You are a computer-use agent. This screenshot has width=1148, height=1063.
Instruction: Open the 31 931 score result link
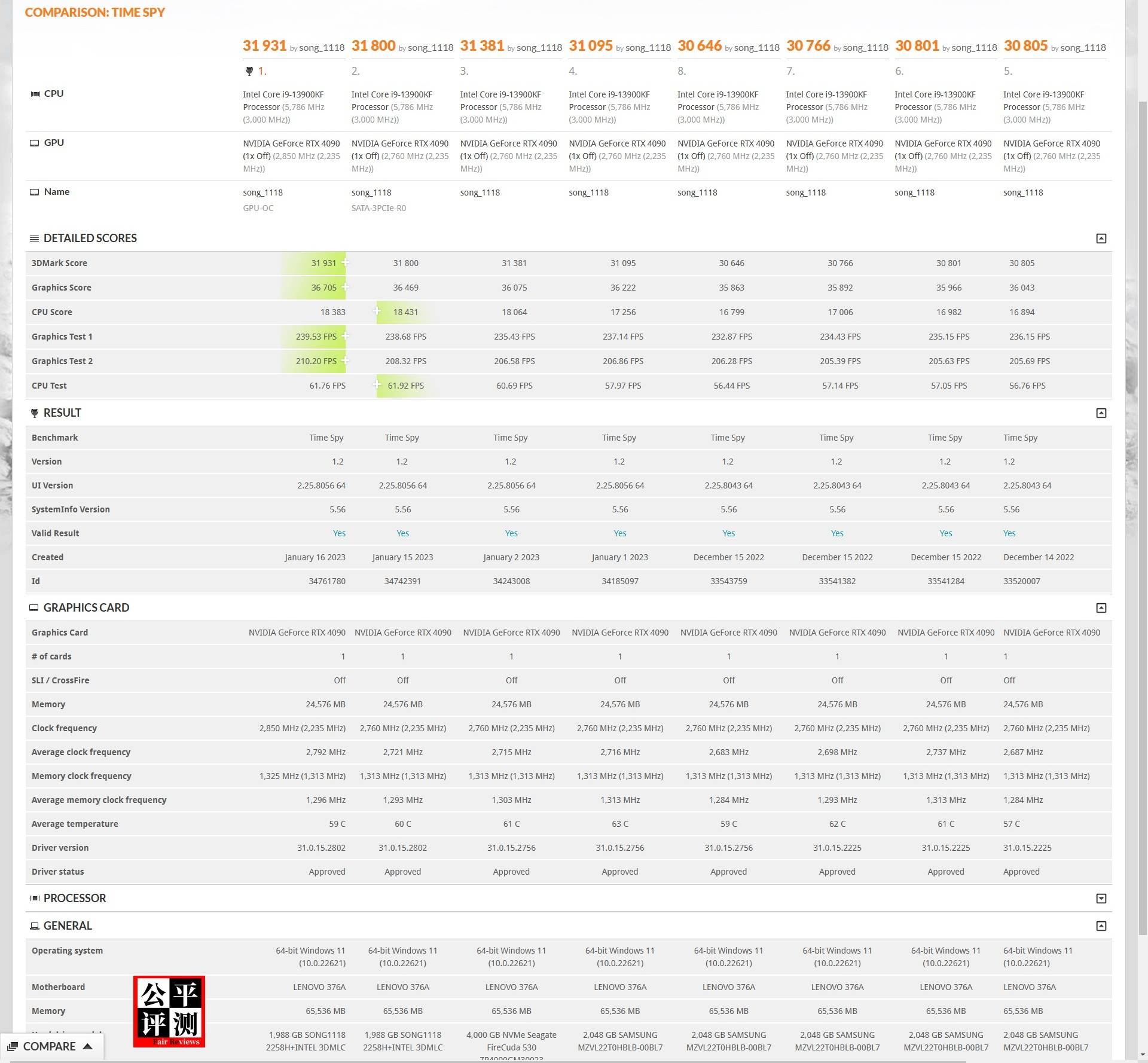click(264, 46)
